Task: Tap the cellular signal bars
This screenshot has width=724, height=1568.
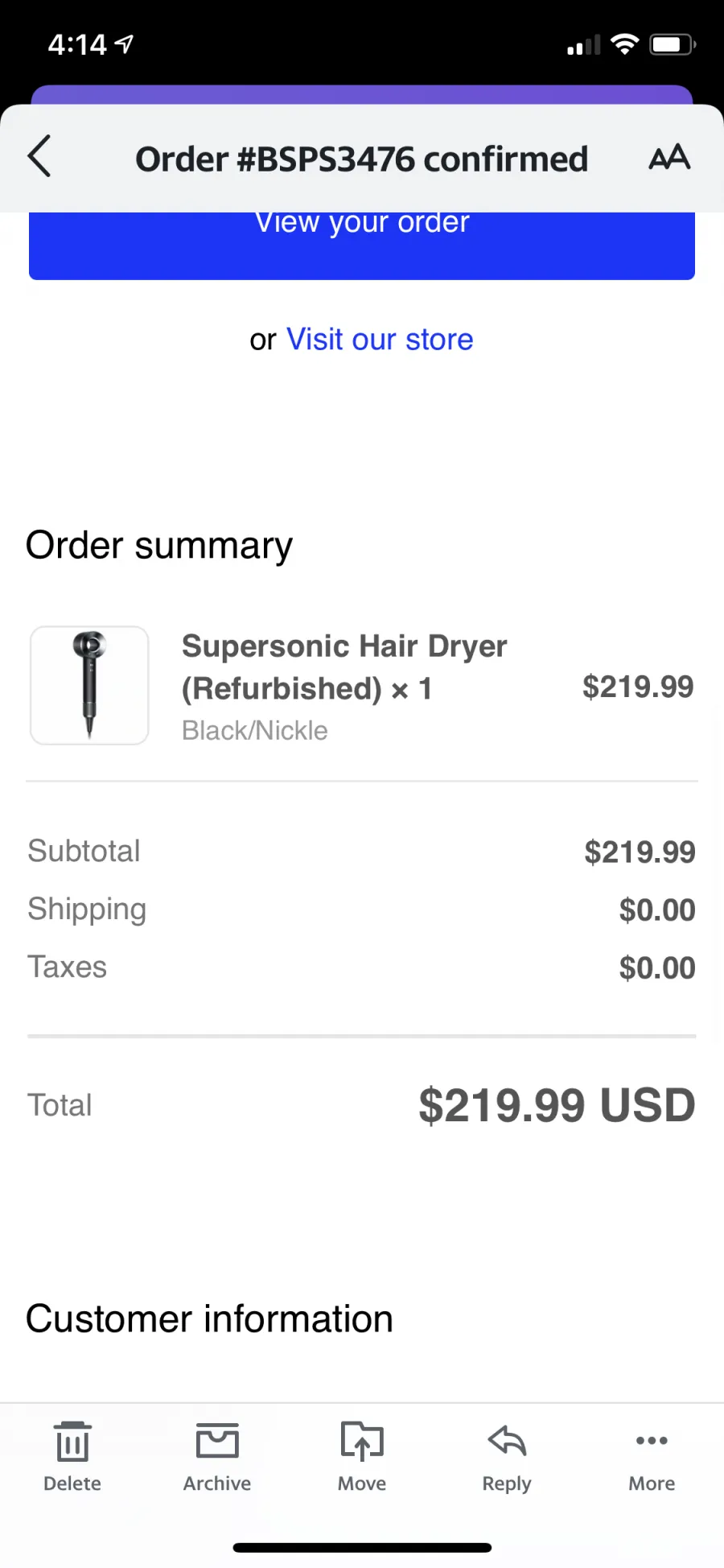Action: (x=584, y=45)
